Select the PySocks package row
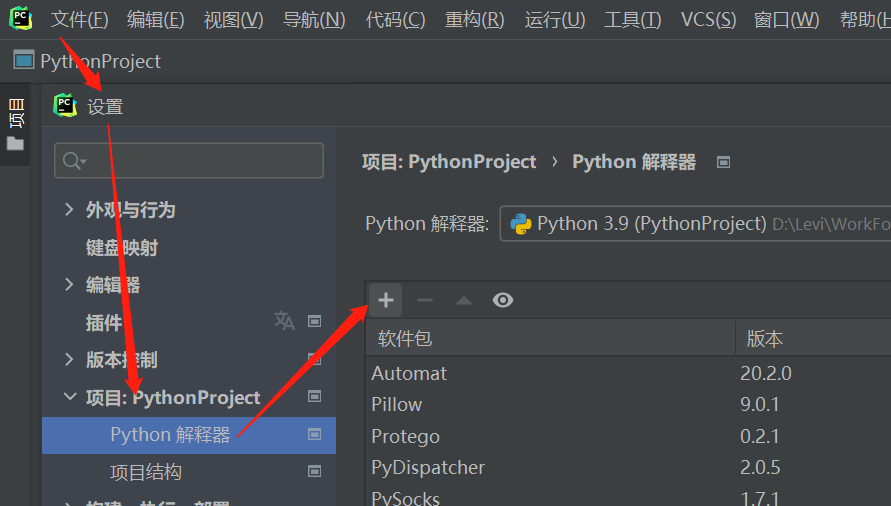Screen dimensions: 891x506 (x=628, y=497)
